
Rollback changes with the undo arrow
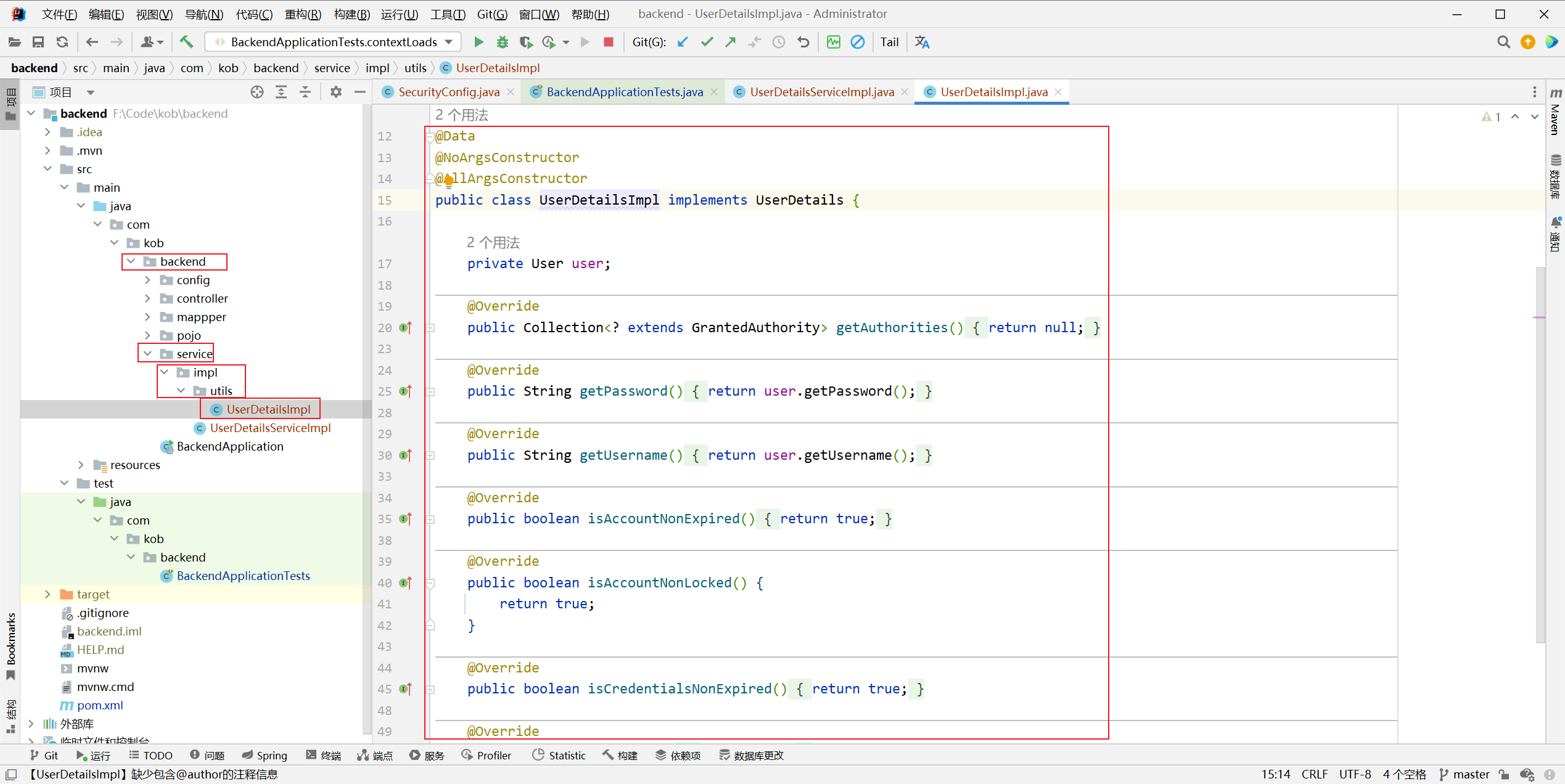(803, 42)
